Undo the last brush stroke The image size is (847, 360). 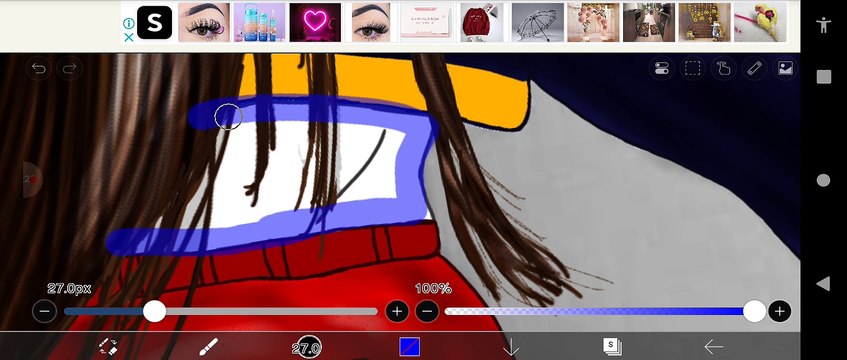(38, 69)
